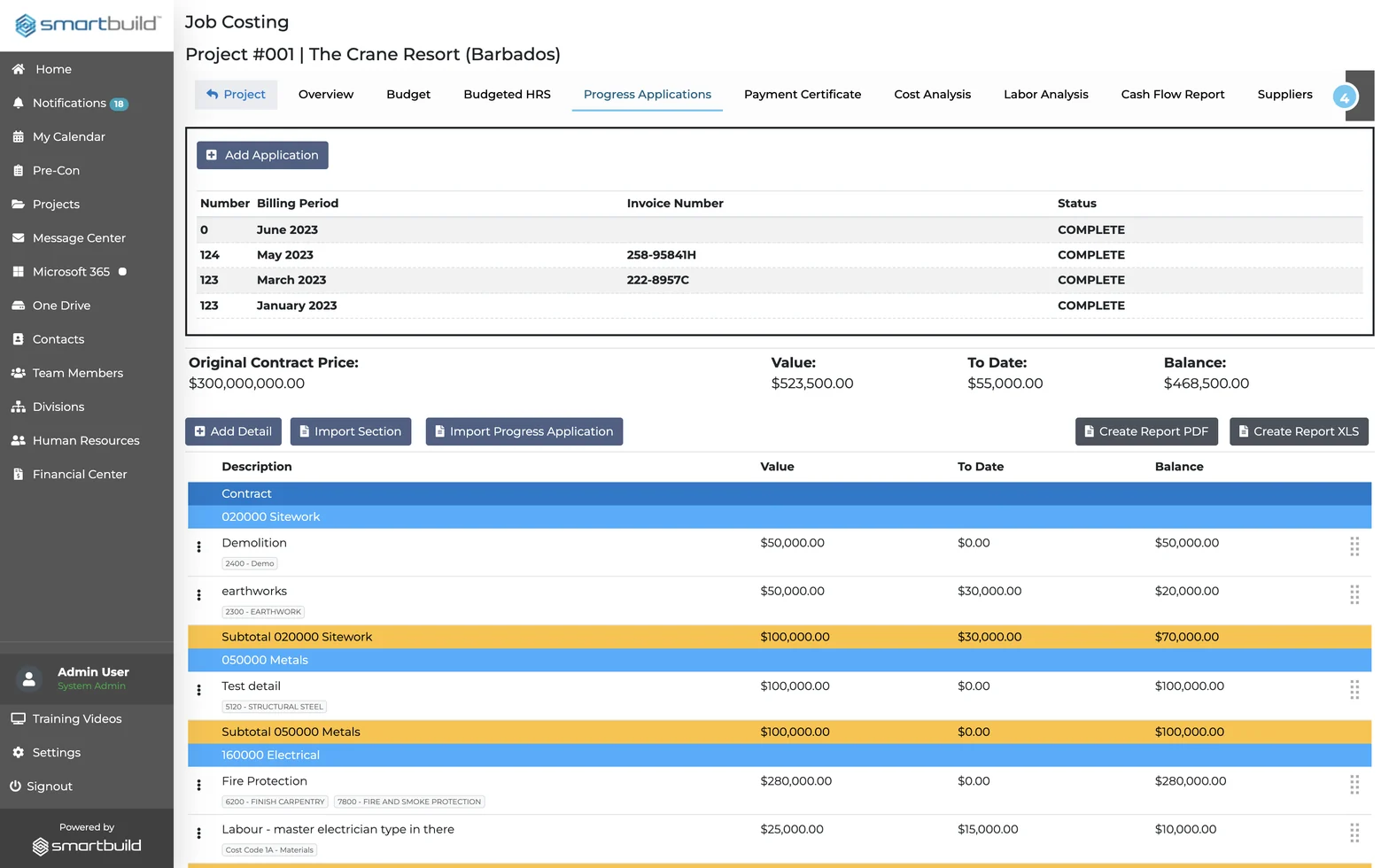Open Team Members people icon
This screenshot has width=1389, height=868.
tap(18, 373)
